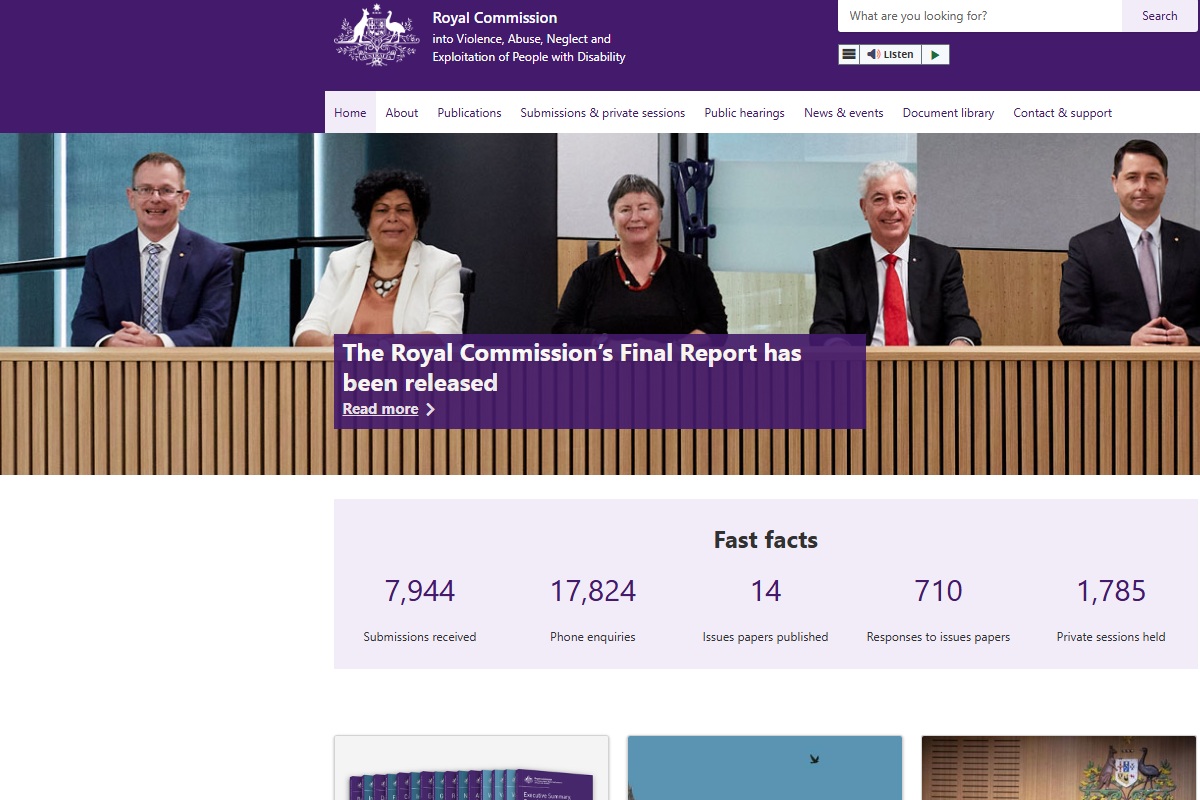Click the Phone enquiries label

(x=593, y=637)
